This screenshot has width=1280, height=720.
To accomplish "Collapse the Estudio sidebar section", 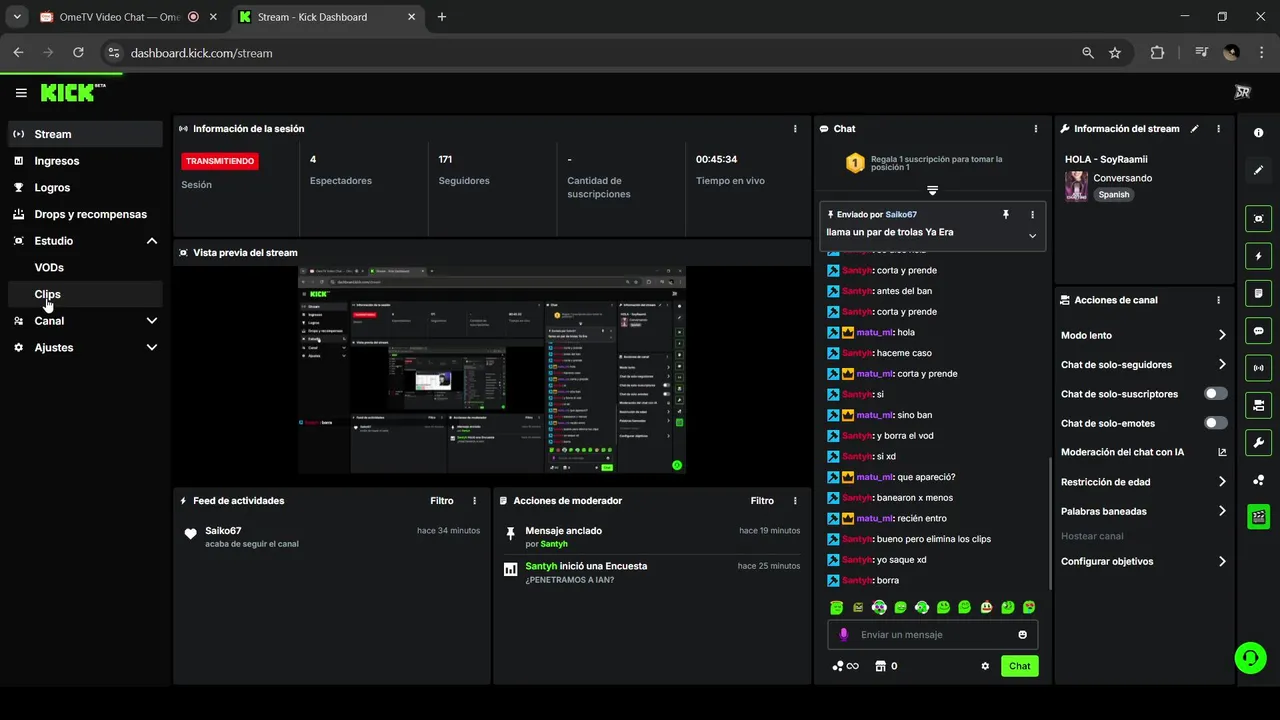I will pyautogui.click(x=152, y=241).
